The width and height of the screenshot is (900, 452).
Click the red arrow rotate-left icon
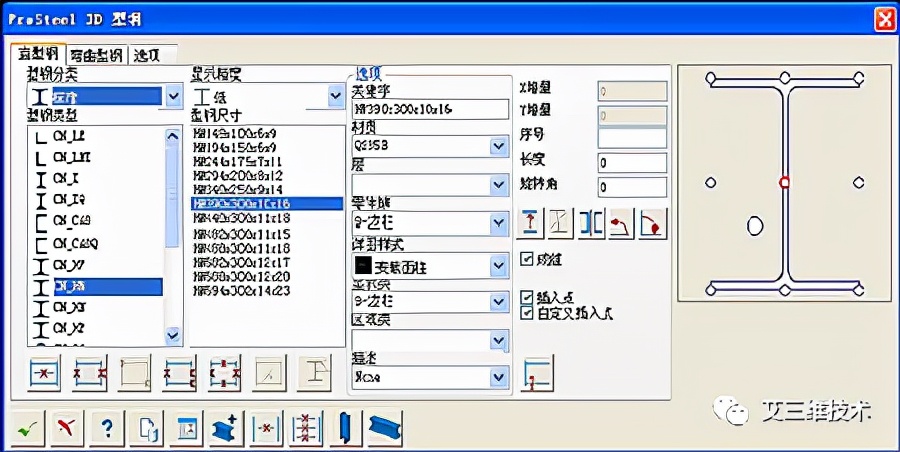pos(622,224)
